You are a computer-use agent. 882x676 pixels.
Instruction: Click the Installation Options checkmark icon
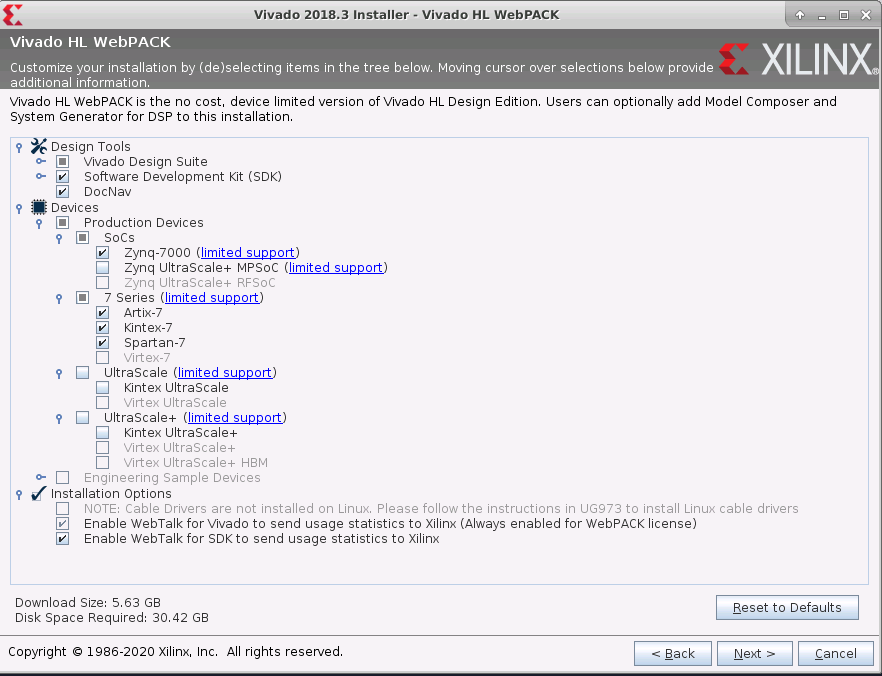pos(38,493)
